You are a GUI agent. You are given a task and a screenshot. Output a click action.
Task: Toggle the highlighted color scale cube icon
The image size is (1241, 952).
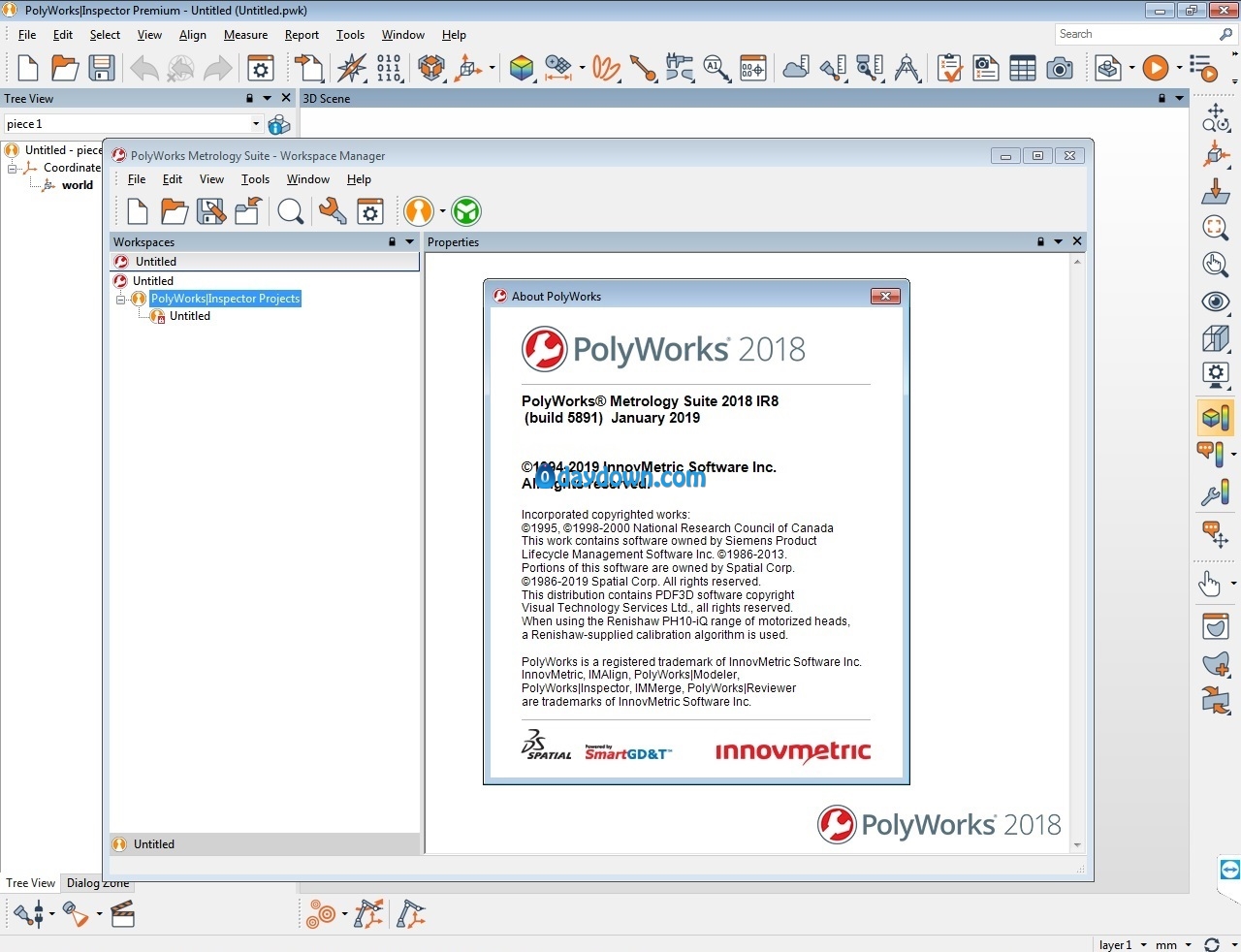1216,418
